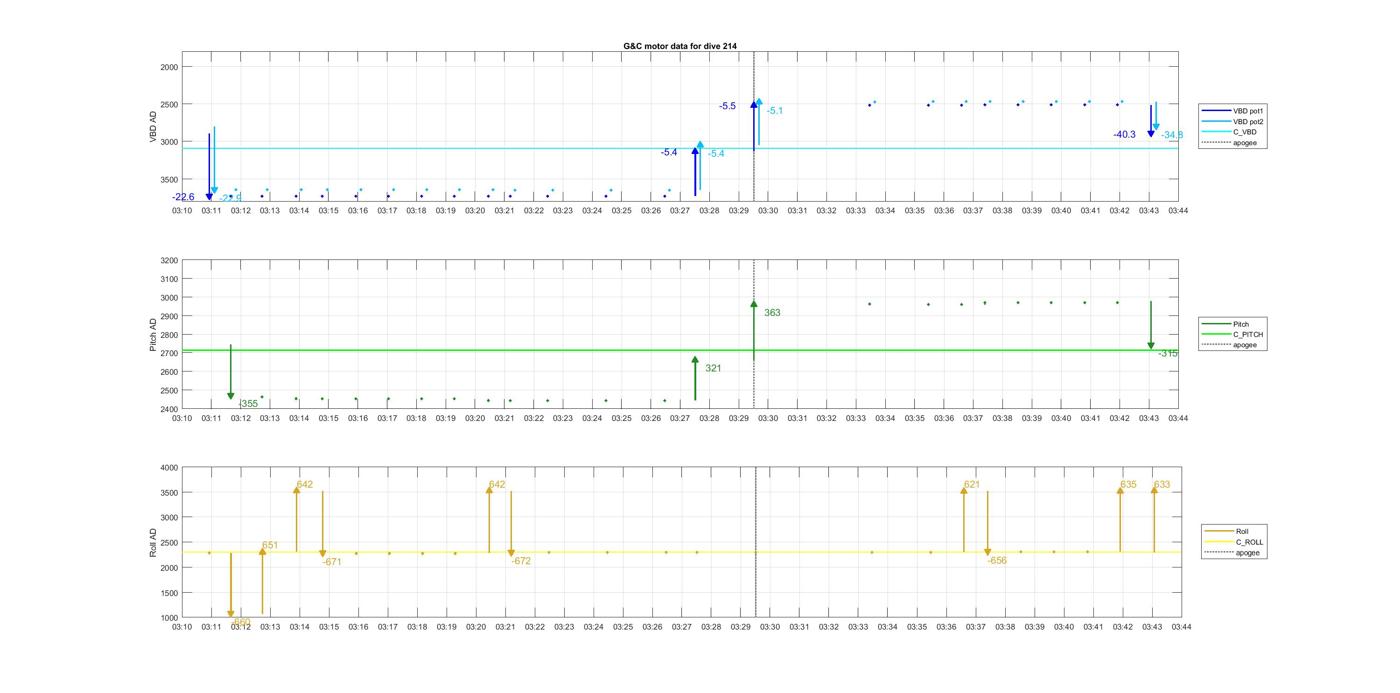Click the "-5.5" VBD value label
Screen dimensions: 1400x693
click(x=727, y=106)
